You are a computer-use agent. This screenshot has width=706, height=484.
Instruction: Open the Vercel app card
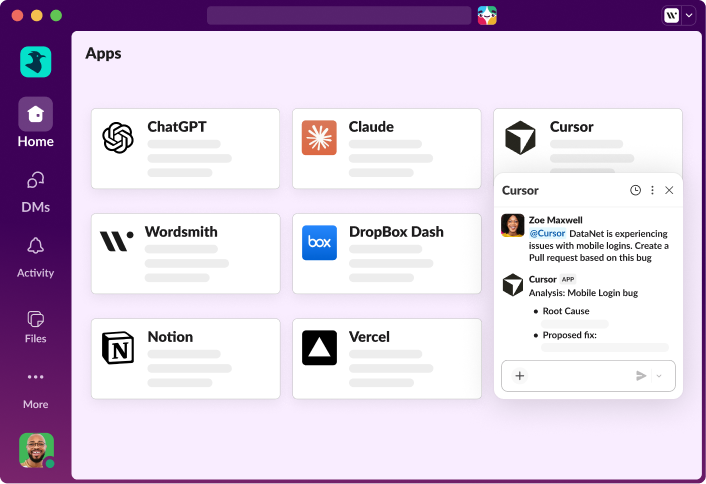tap(387, 359)
